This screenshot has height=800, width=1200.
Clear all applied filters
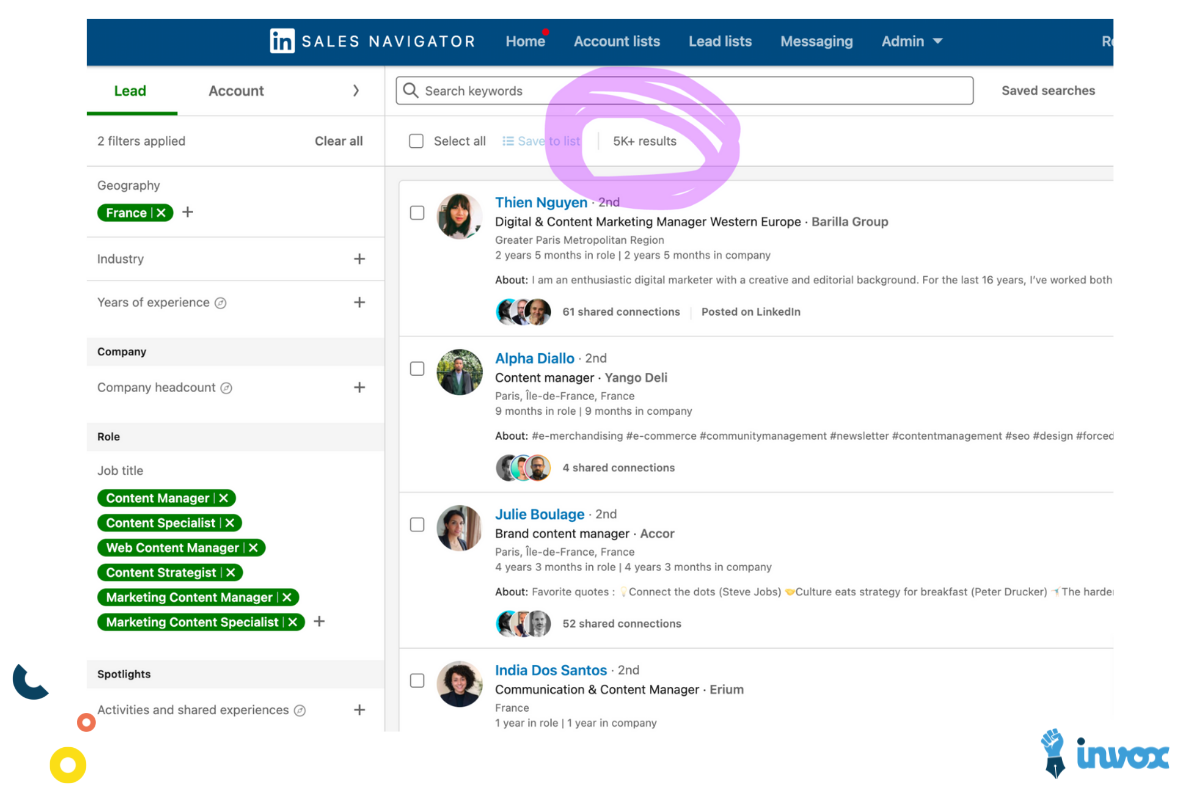click(x=339, y=141)
